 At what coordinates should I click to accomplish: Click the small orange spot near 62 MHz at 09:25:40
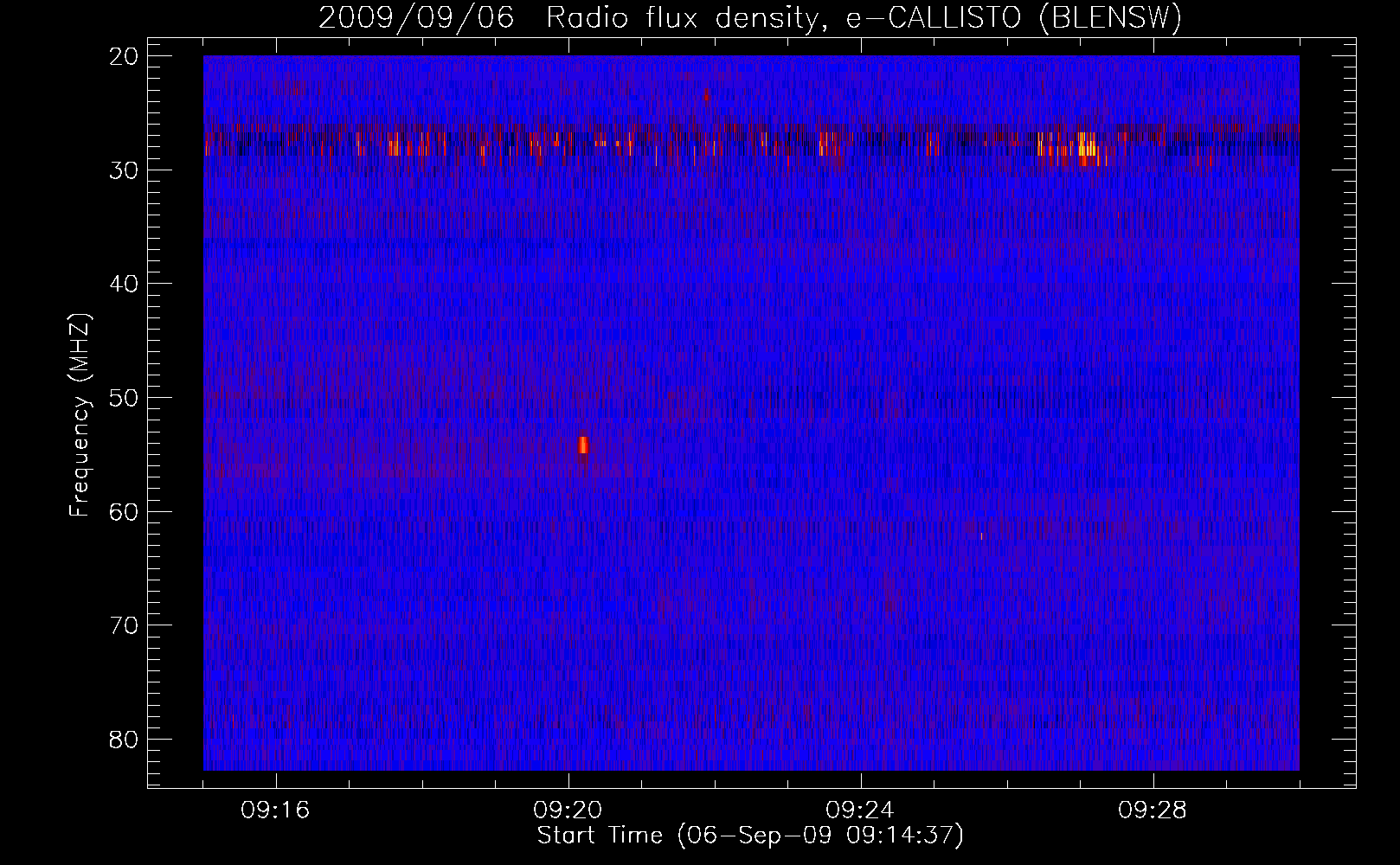click(x=981, y=536)
